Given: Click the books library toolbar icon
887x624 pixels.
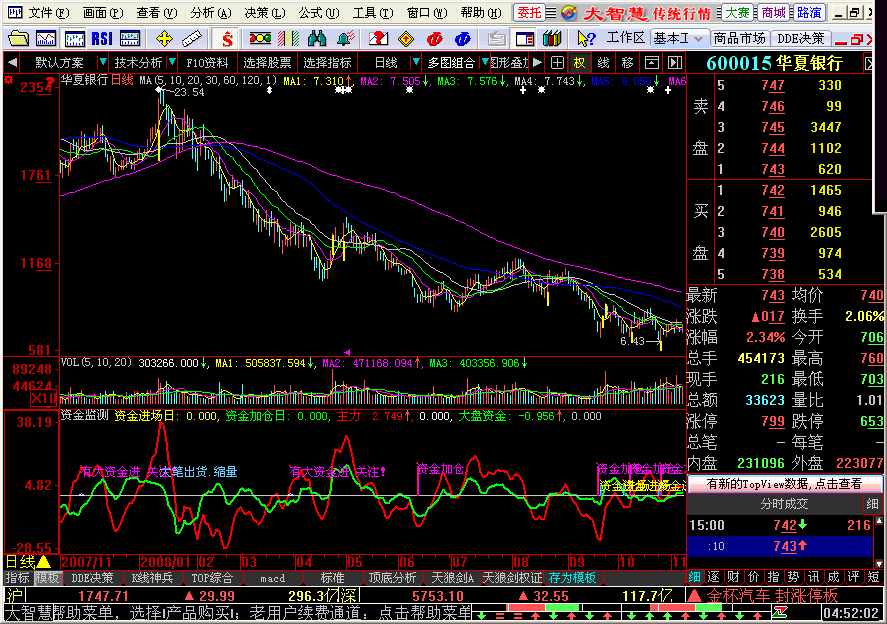Looking at the screenshot, I should pos(552,38).
